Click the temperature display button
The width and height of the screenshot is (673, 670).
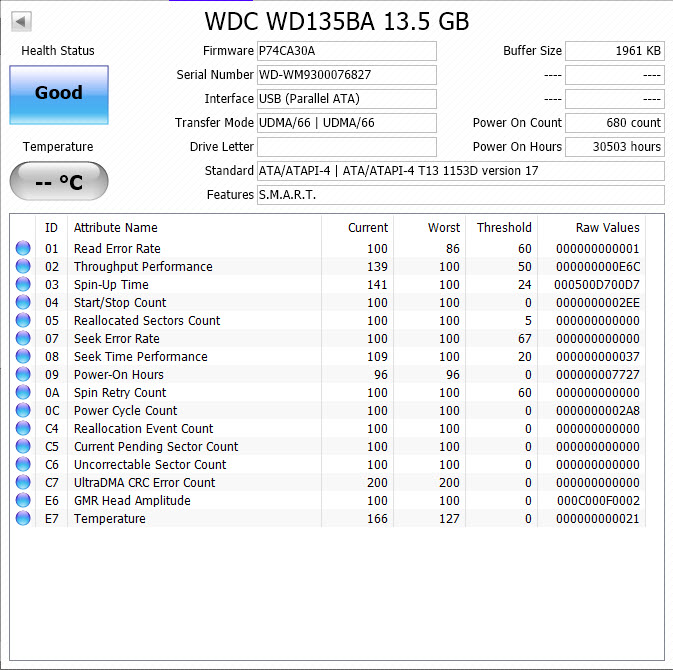(x=59, y=181)
